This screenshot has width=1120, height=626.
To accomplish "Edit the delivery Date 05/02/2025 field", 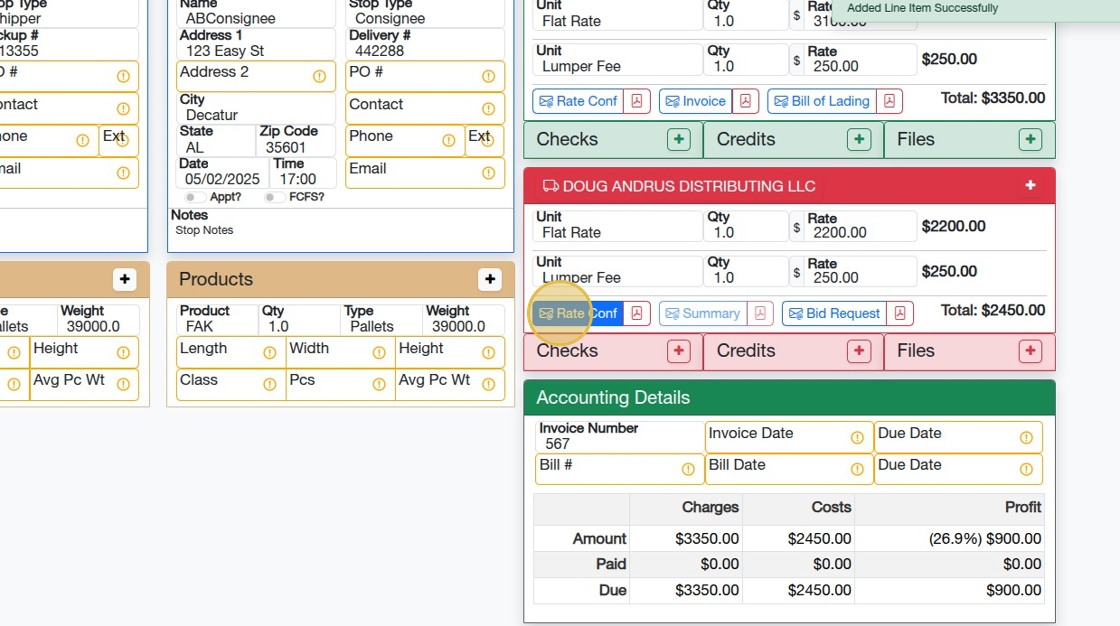I will click(x=222, y=172).
